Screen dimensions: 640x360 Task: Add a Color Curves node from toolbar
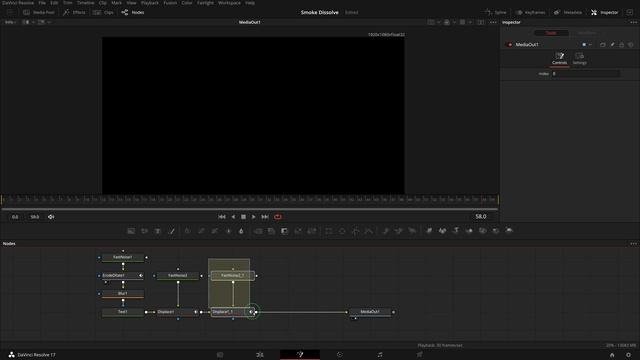(x=201, y=231)
